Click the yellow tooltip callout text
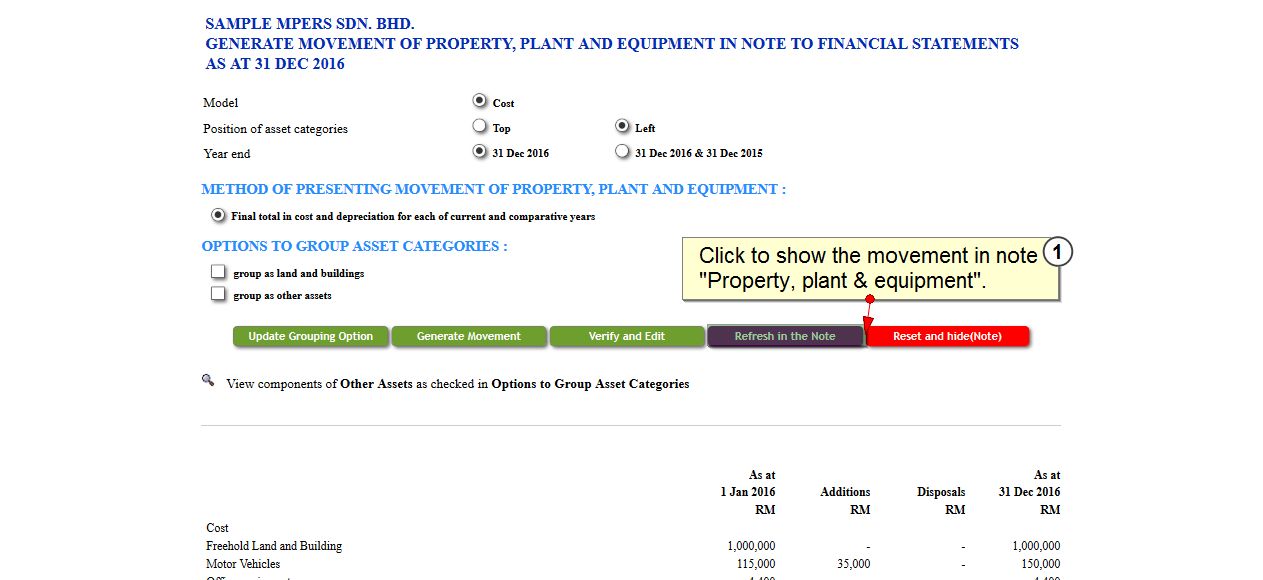 tap(868, 268)
